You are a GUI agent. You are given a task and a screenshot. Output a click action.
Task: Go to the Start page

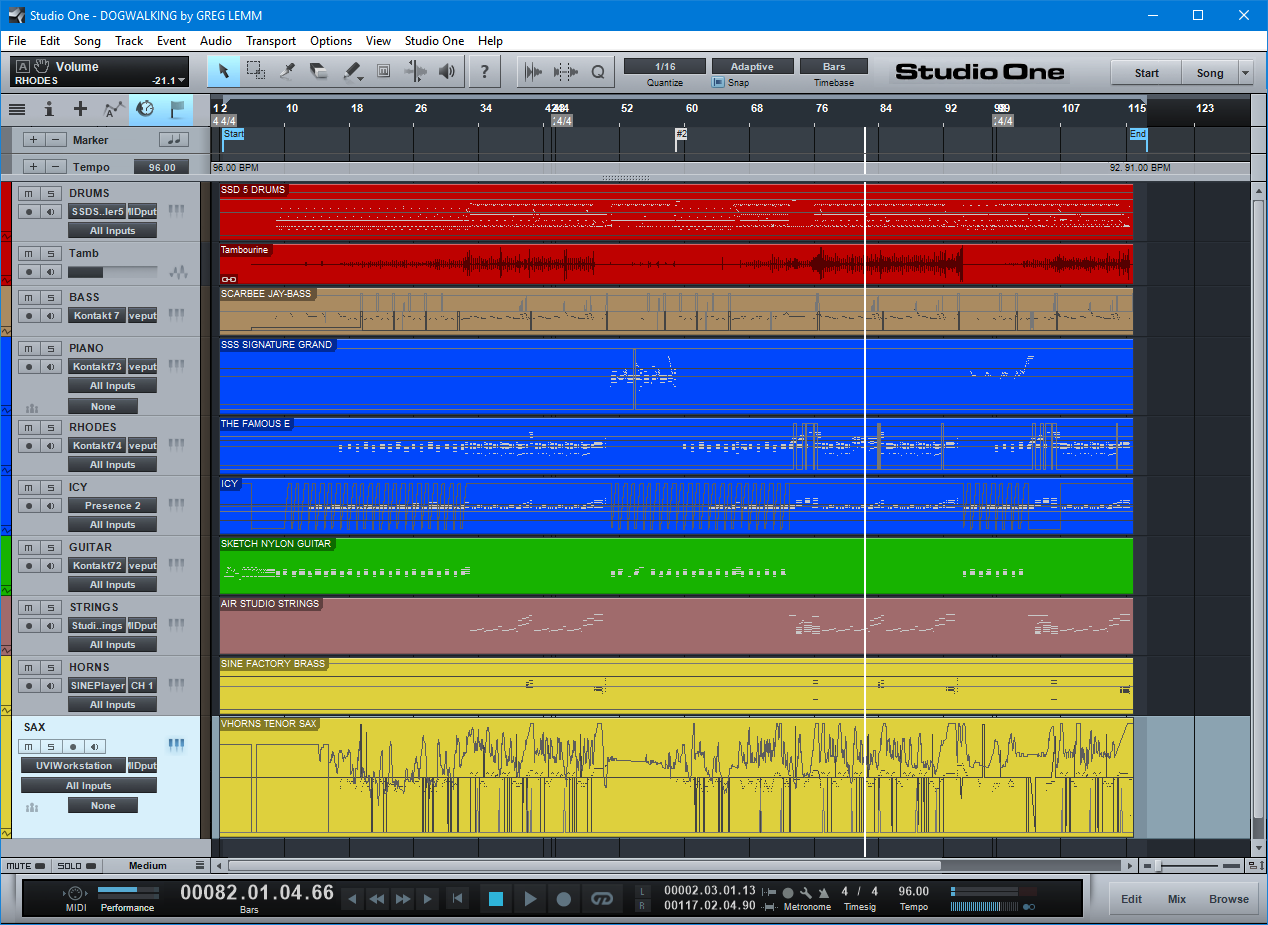coord(1146,72)
